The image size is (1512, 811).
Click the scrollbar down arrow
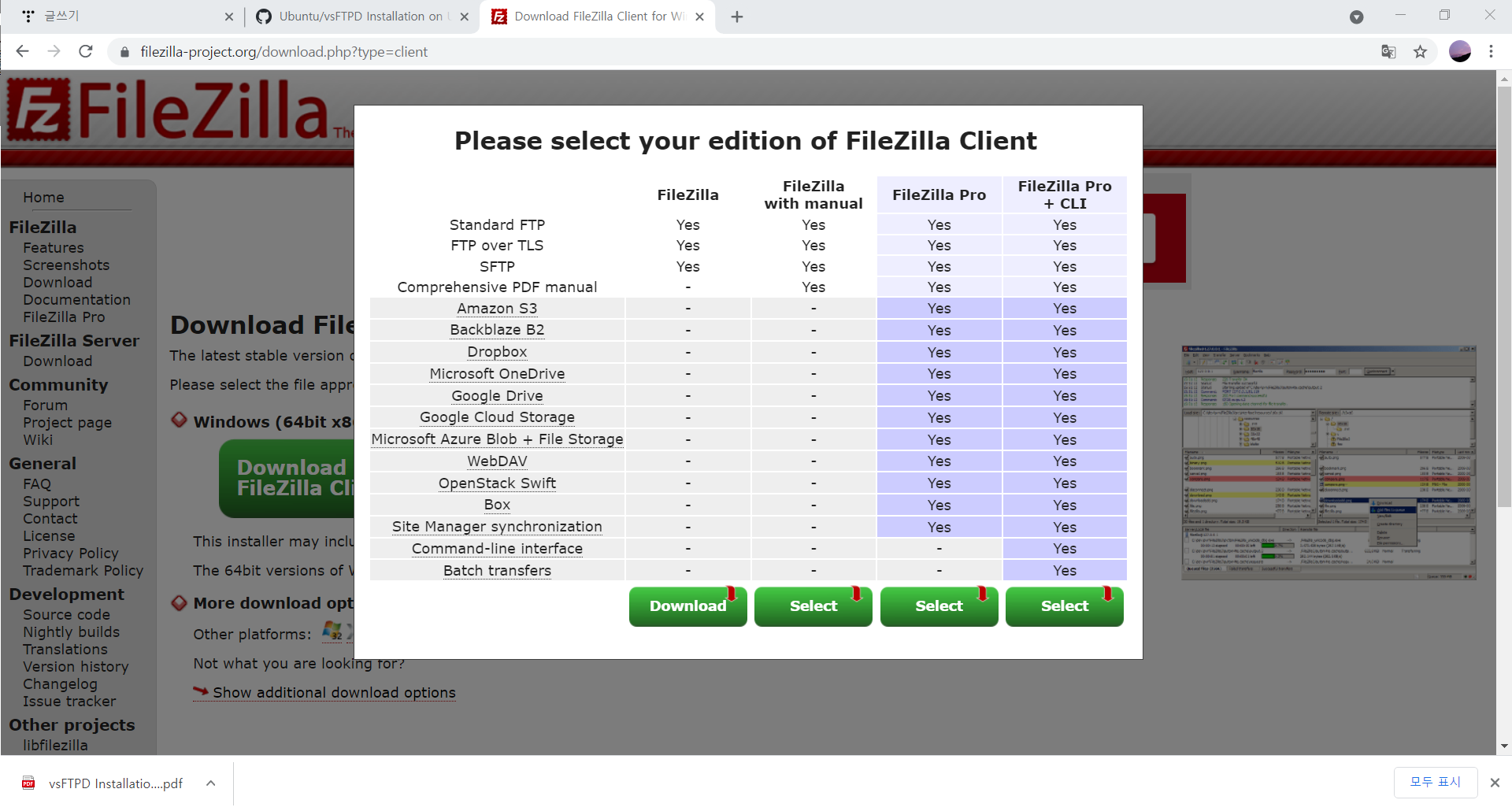pos(1504,746)
